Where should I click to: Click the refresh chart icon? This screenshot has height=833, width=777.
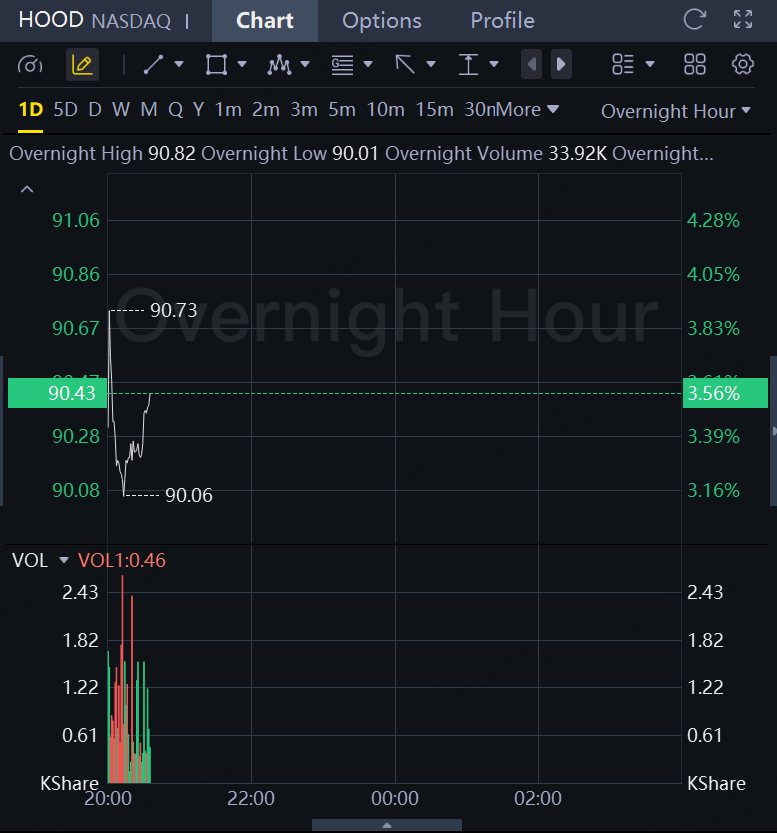click(x=694, y=20)
